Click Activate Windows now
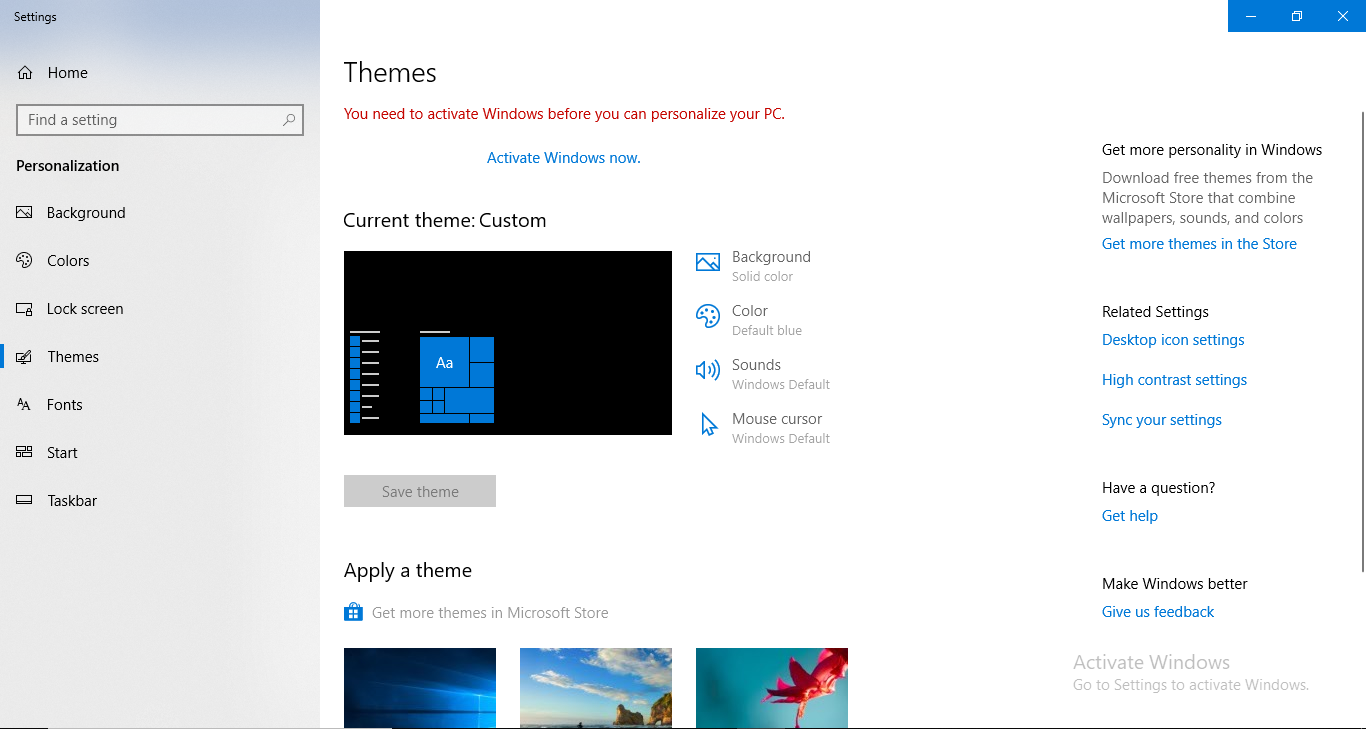This screenshot has width=1366, height=729. [x=562, y=157]
